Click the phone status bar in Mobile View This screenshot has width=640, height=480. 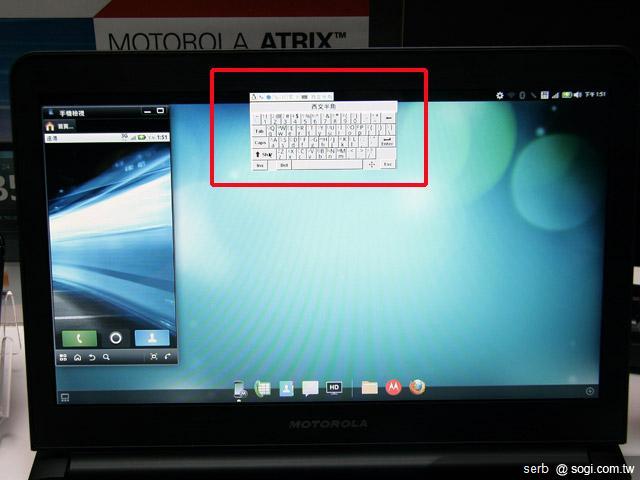[107, 138]
